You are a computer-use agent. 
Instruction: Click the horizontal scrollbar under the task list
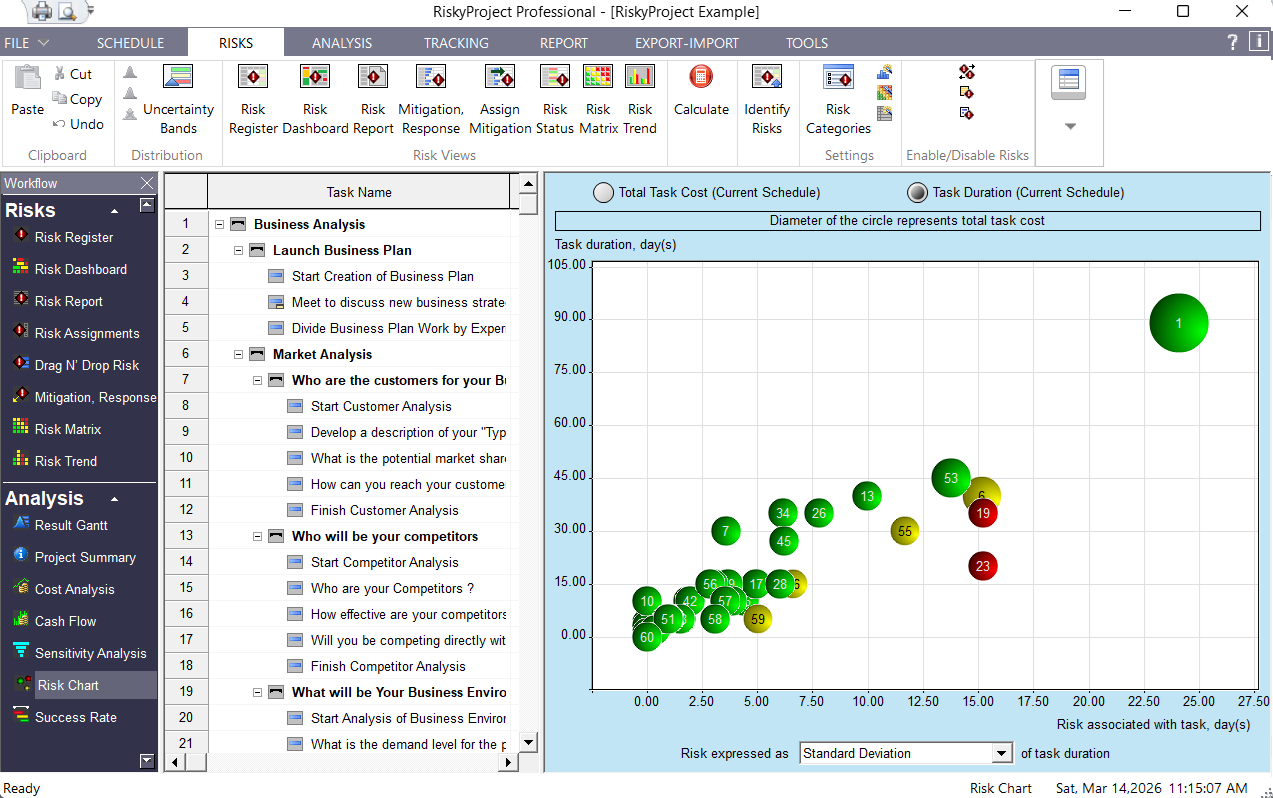340,761
